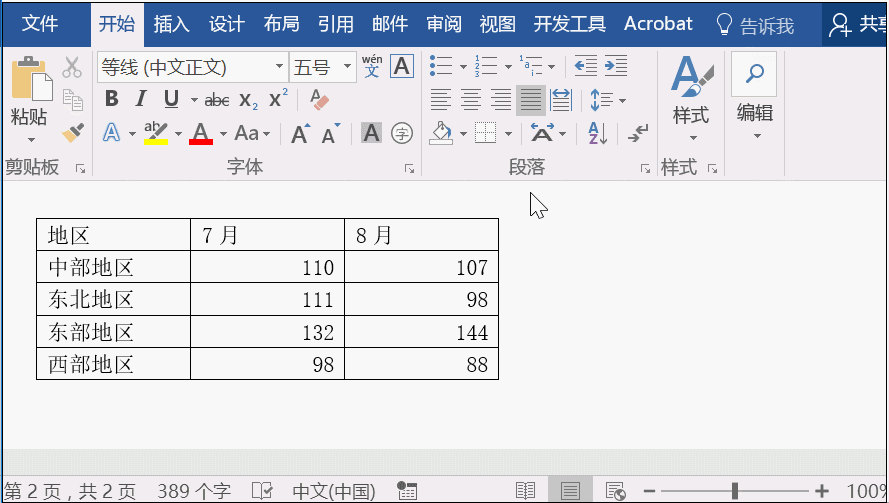Click the macro recording status icon
Viewport: 889px width, 503px height.
point(407,491)
